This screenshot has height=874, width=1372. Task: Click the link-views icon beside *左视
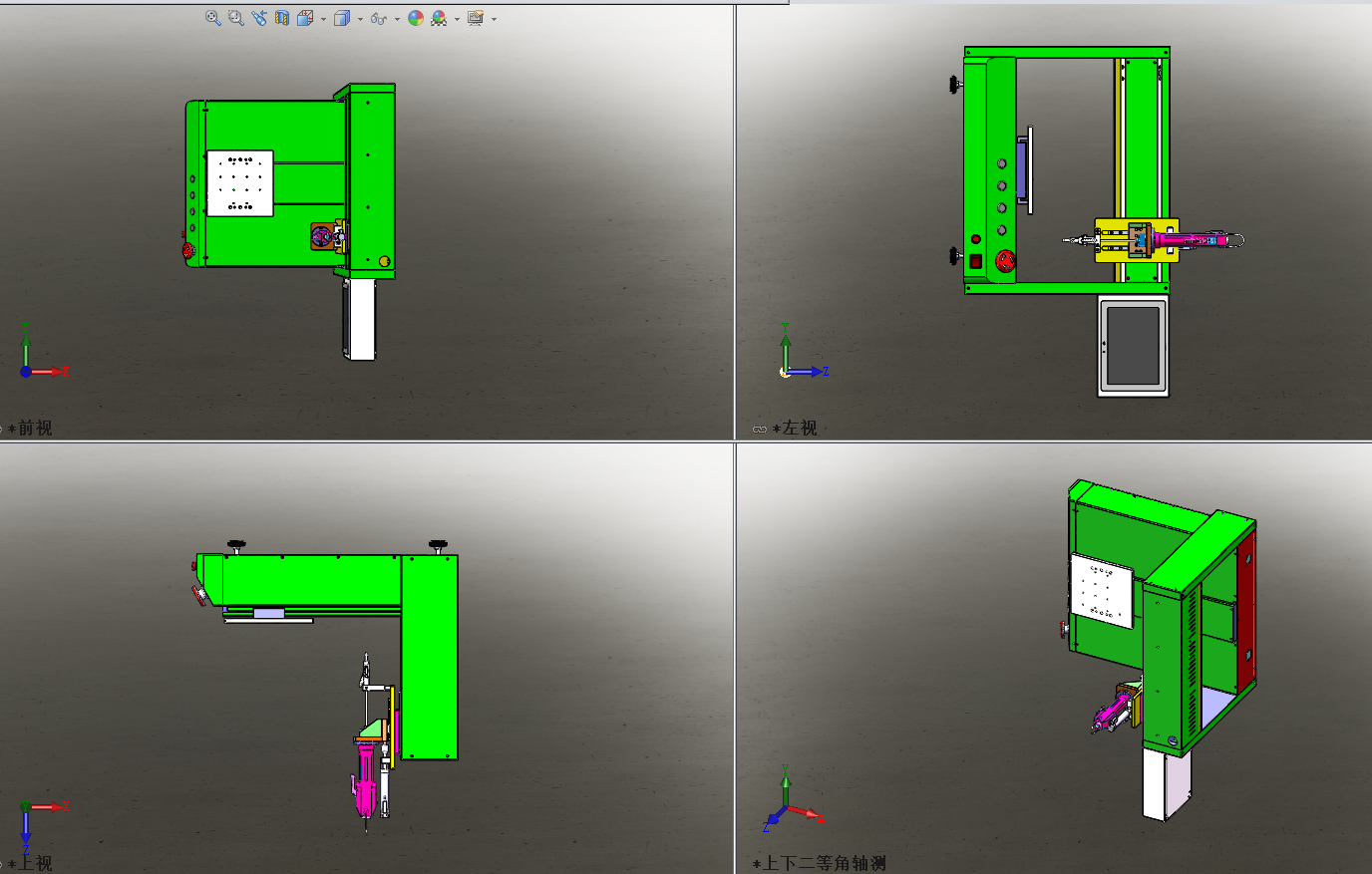point(760,430)
